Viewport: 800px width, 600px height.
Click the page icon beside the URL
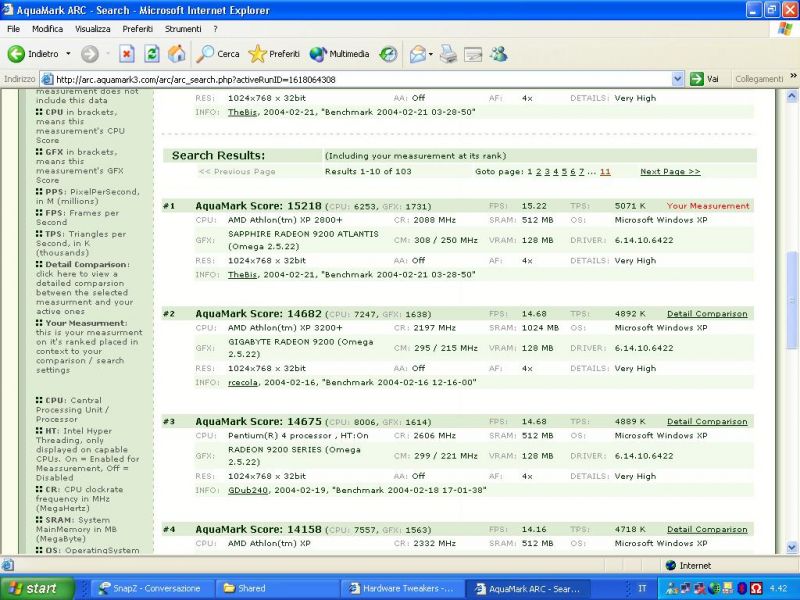(47, 79)
